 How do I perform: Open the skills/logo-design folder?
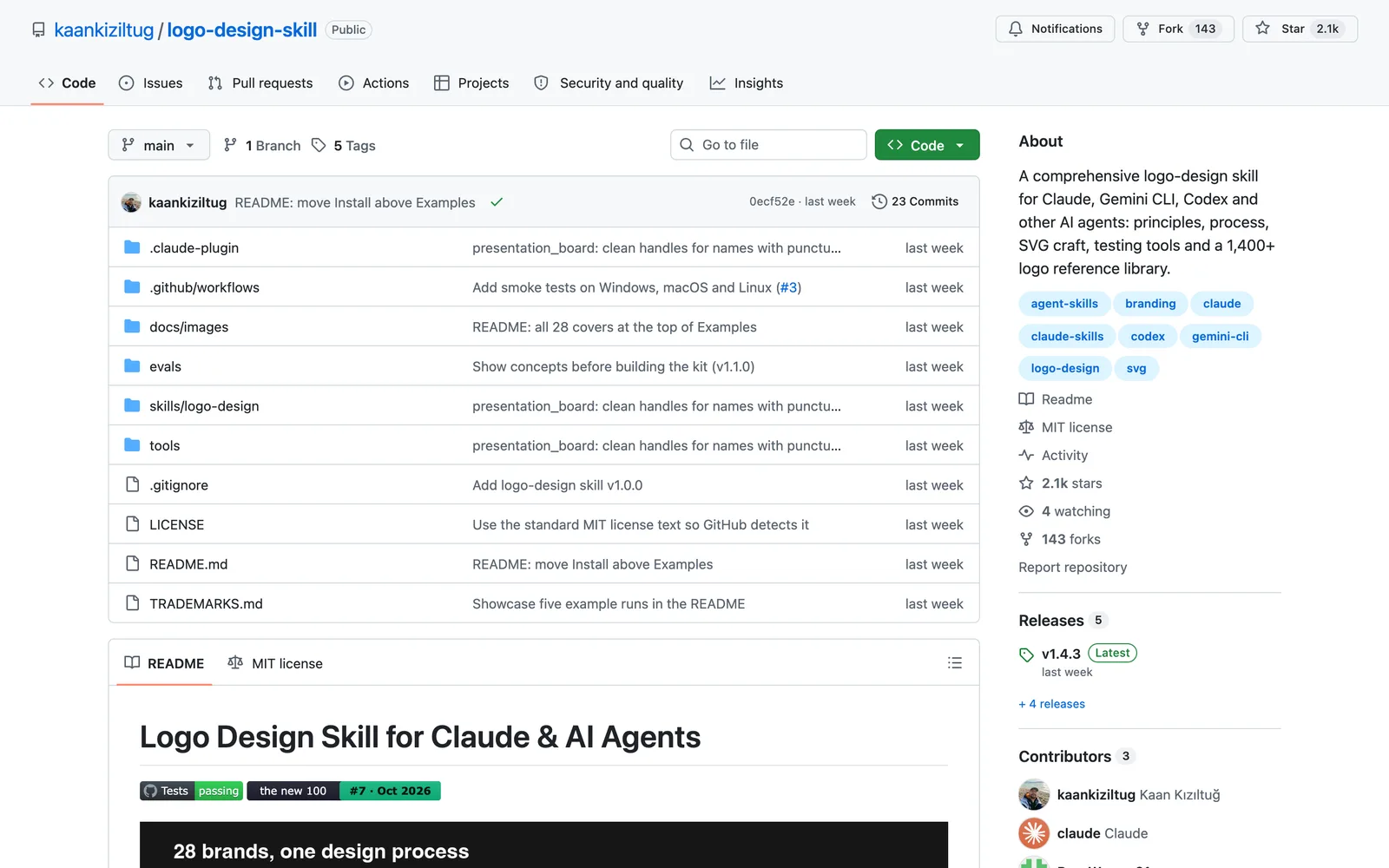[x=204, y=406]
